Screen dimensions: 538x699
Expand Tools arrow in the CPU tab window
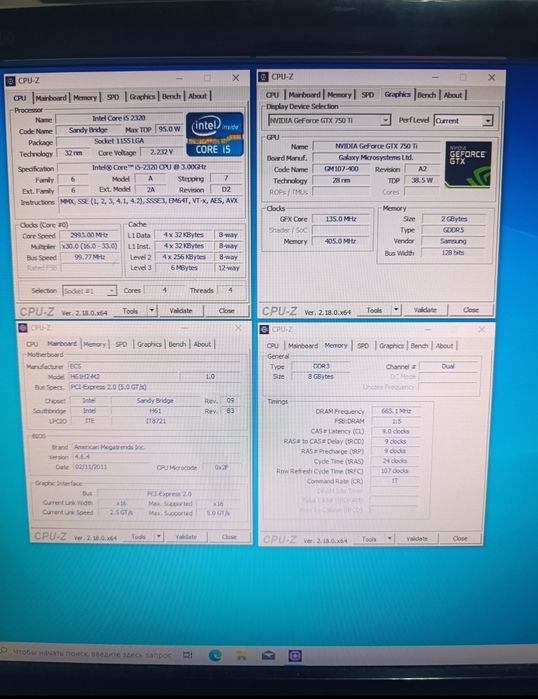[152, 310]
